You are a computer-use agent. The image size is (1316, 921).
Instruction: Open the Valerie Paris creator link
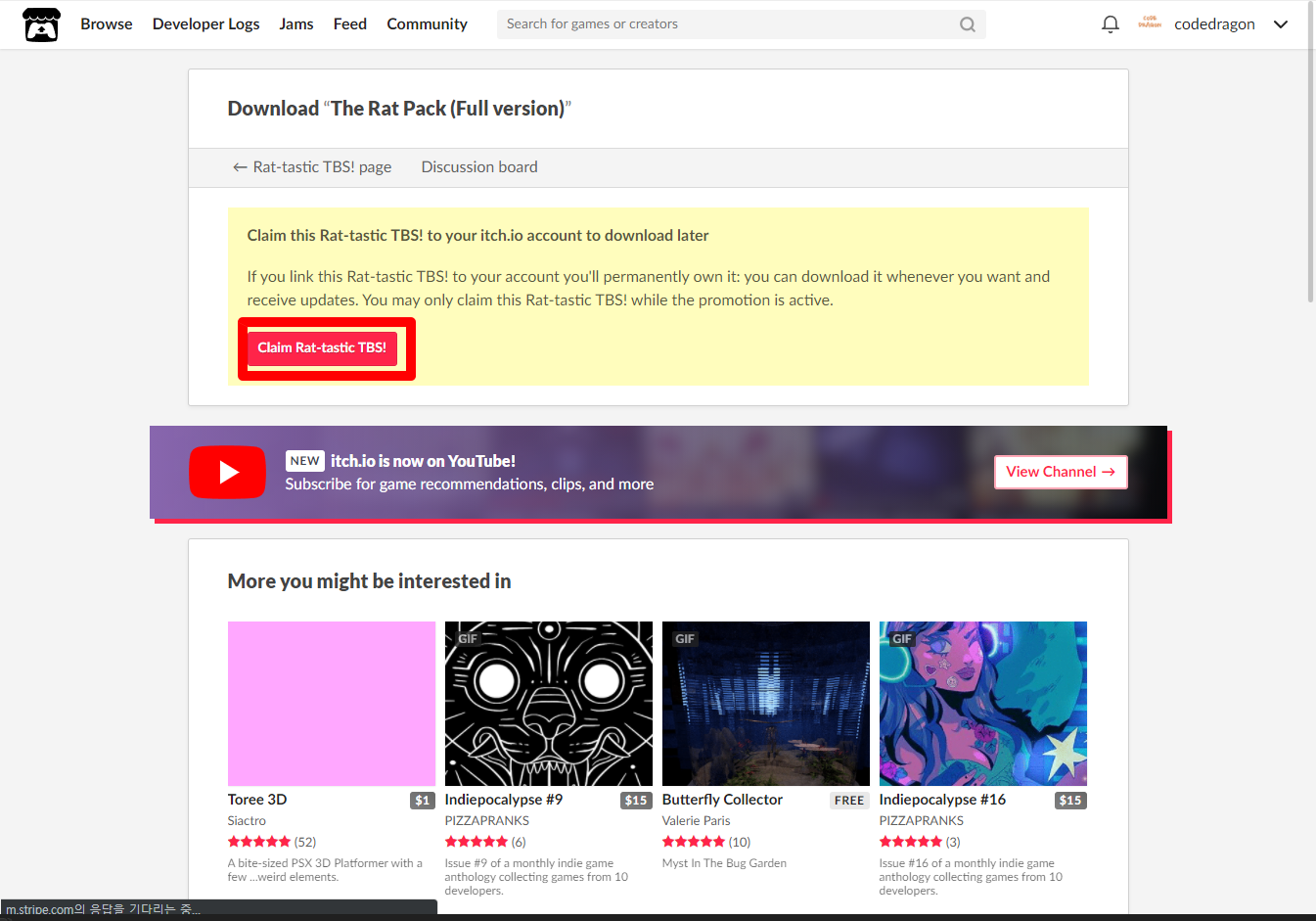(x=696, y=821)
